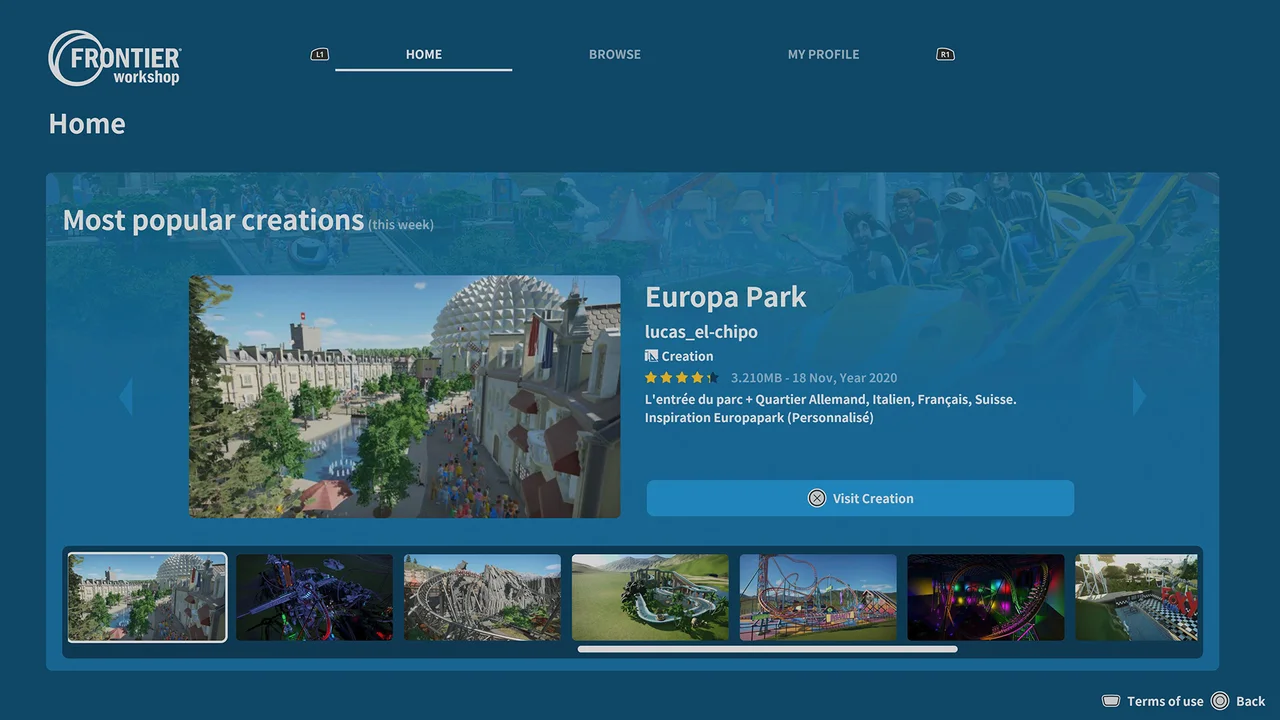
Task: Select the neon rainbow lights thumbnail
Action: (x=987, y=597)
